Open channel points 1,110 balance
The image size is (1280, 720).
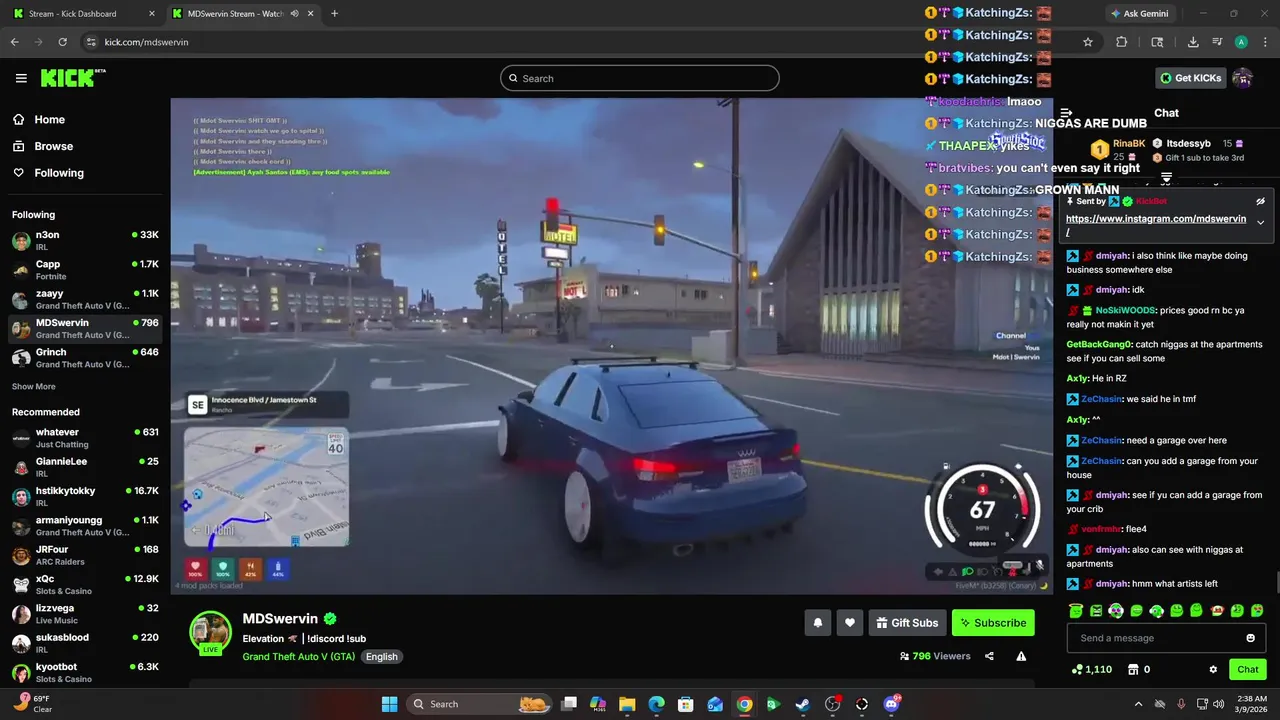pos(1091,669)
